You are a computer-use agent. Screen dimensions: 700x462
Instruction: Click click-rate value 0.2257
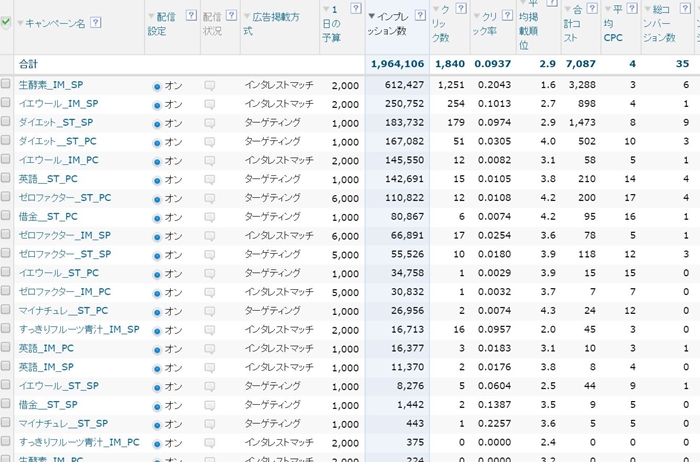(494, 423)
